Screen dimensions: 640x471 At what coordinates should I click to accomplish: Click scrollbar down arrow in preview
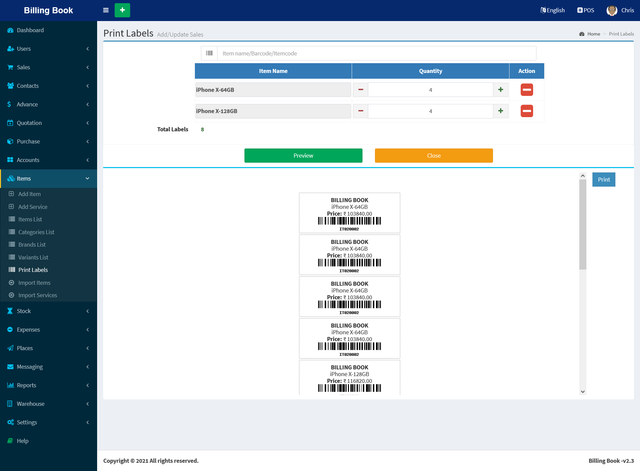click(583, 391)
